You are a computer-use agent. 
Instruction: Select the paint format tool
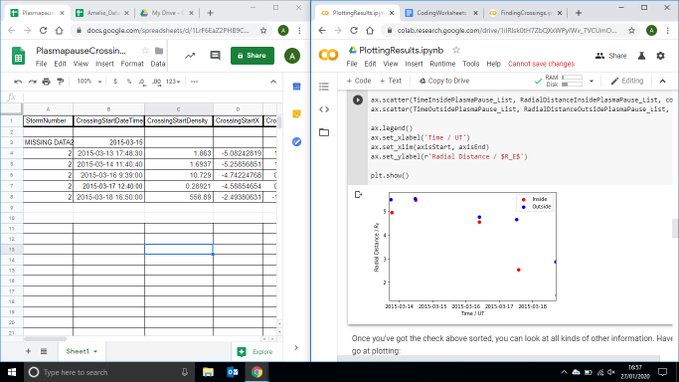tap(60, 81)
